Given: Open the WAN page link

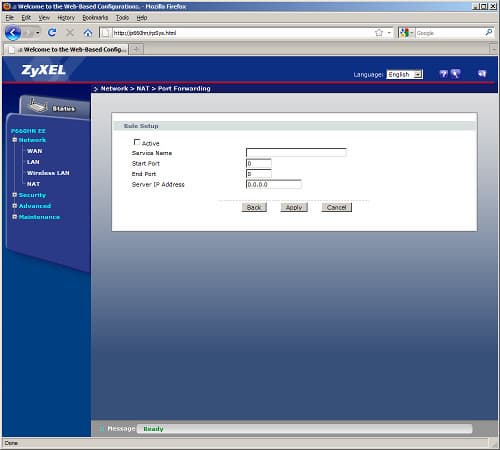Looking at the screenshot, I should click(x=35, y=151).
